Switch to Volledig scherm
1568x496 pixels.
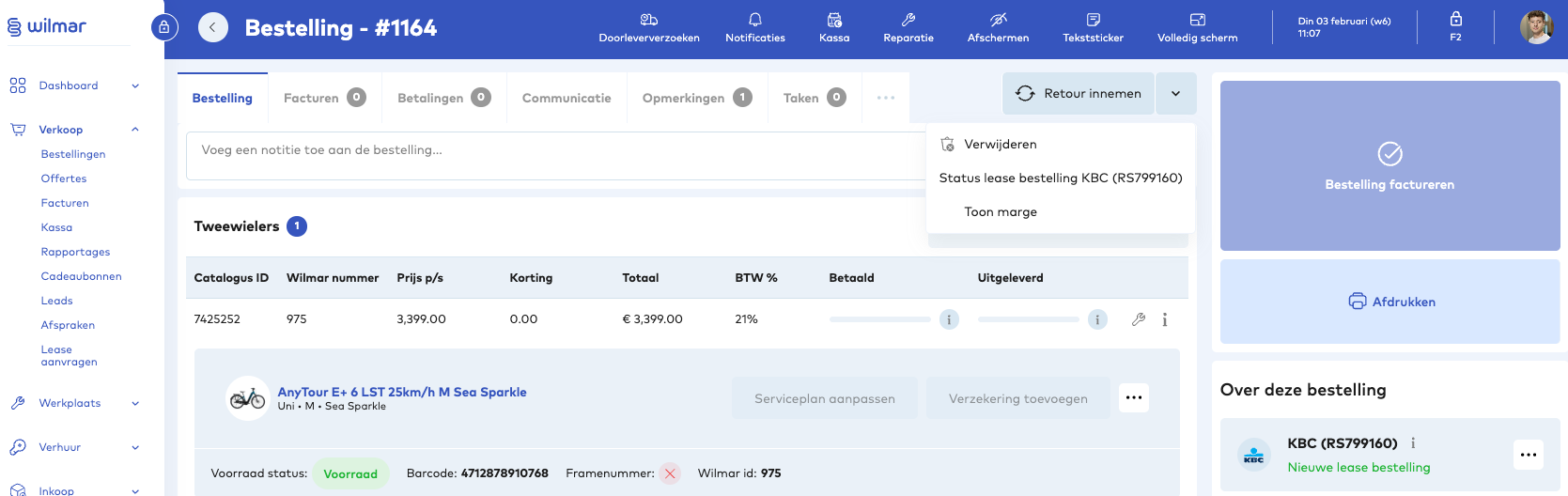point(1197,28)
